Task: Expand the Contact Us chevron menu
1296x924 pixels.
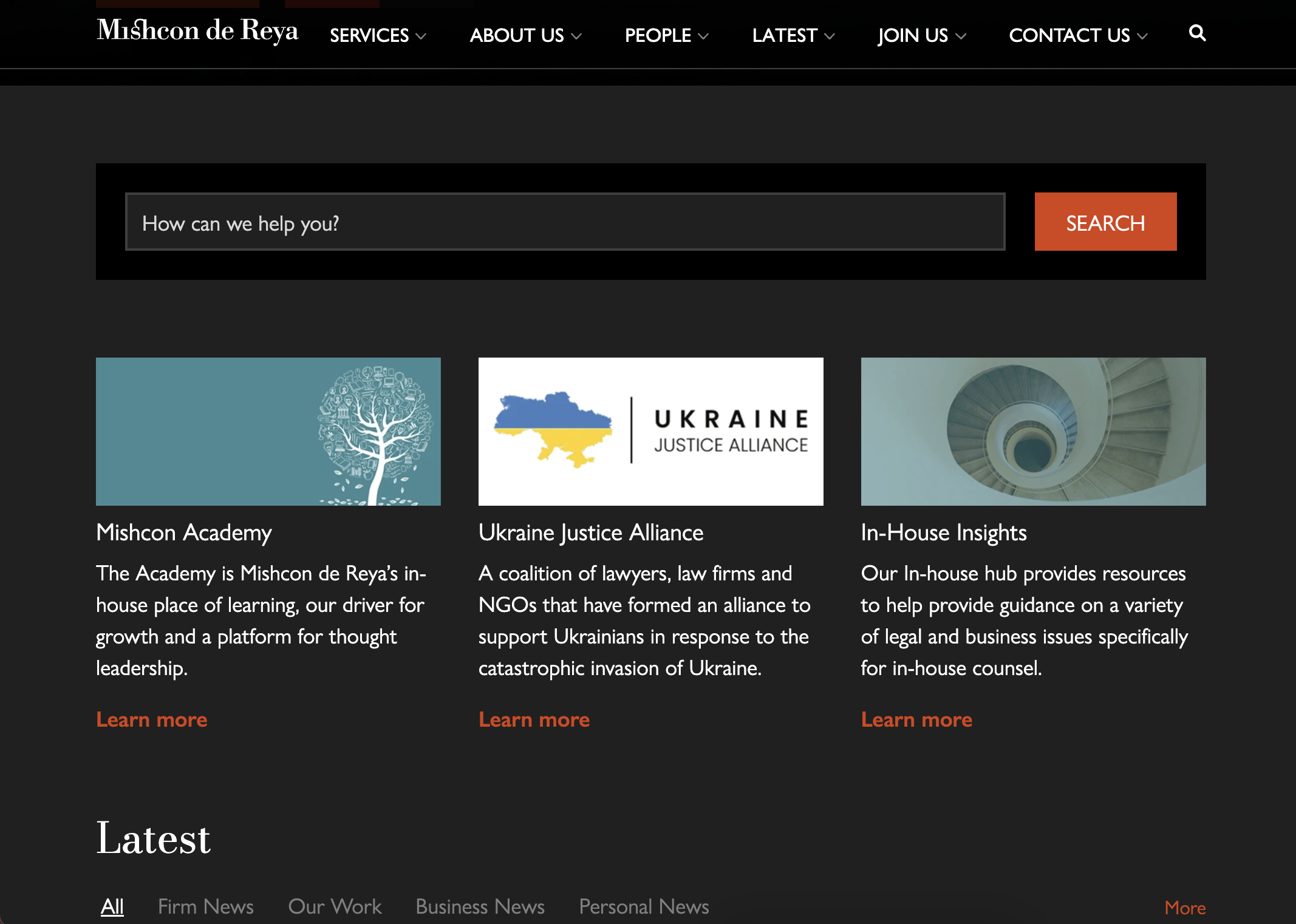Action: 1142,36
